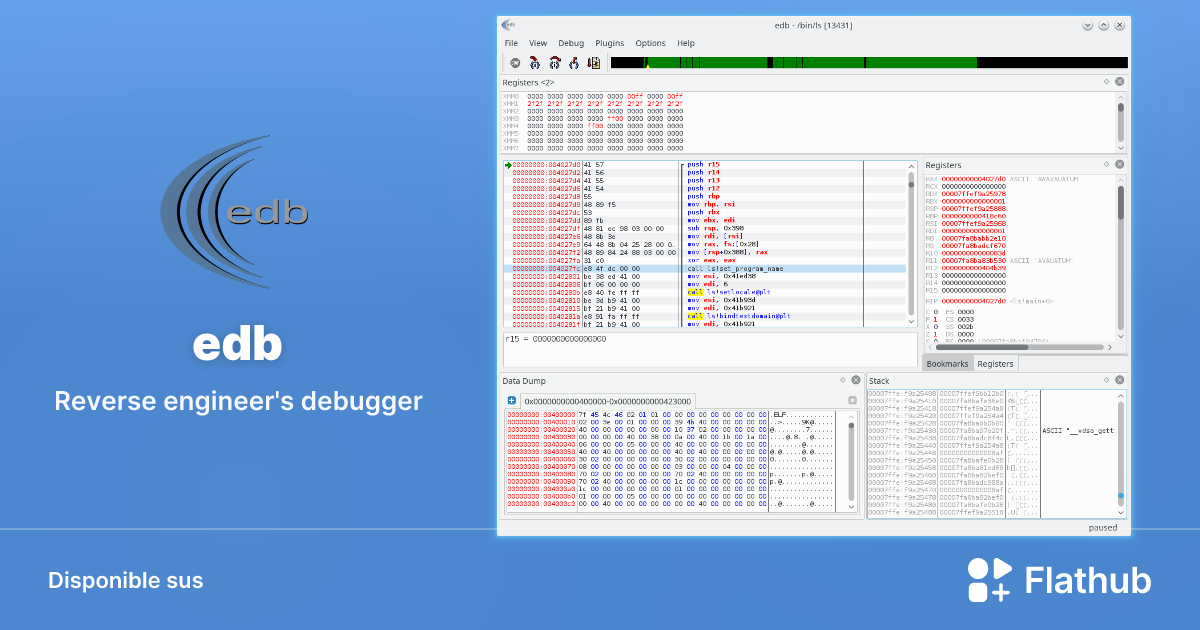Open the View menu
The width and height of the screenshot is (1200, 630).
tap(538, 43)
